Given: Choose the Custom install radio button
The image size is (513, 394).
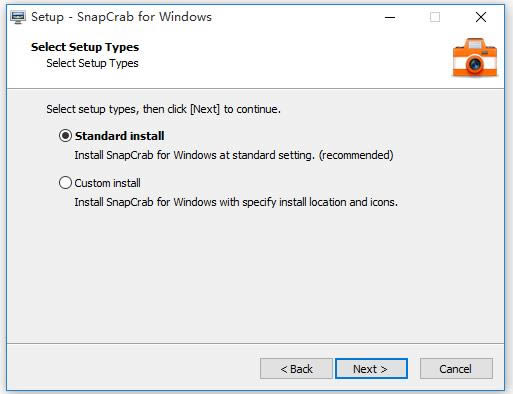Looking at the screenshot, I should [x=65, y=183].
